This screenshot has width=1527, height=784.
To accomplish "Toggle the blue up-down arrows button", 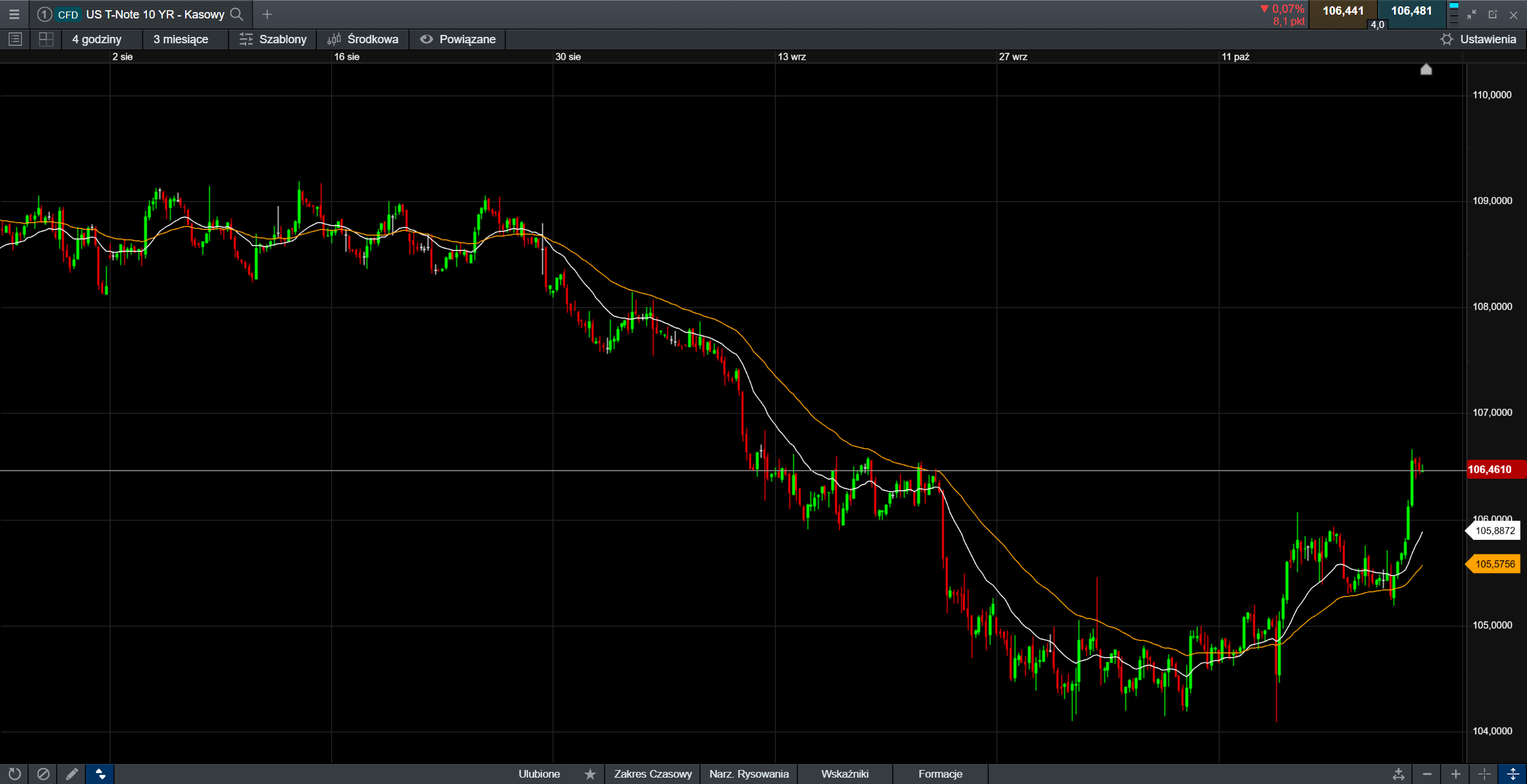I will click(101, 774).
